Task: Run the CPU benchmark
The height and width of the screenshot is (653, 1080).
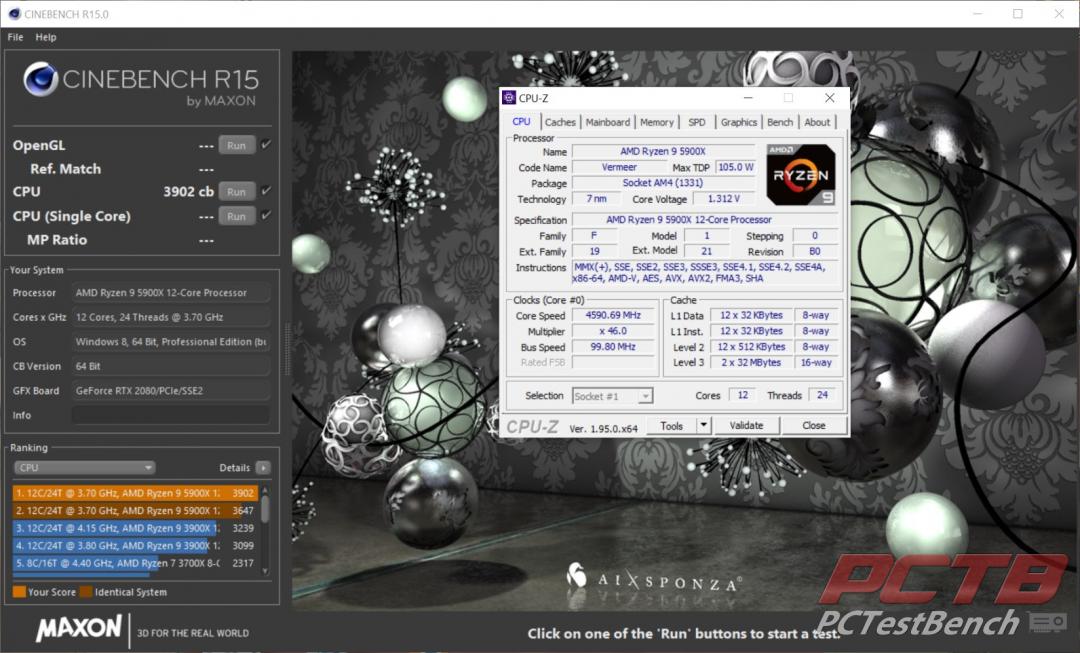Action: (236, 191)
